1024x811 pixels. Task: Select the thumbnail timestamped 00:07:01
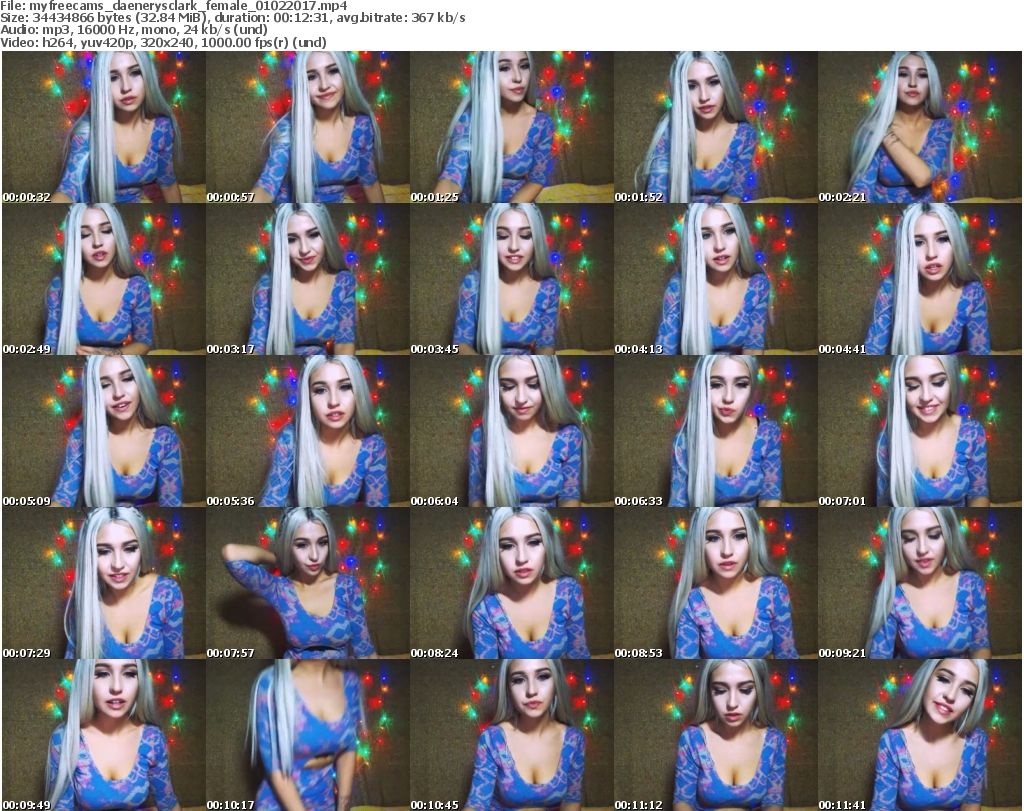(x=920, y=431)
